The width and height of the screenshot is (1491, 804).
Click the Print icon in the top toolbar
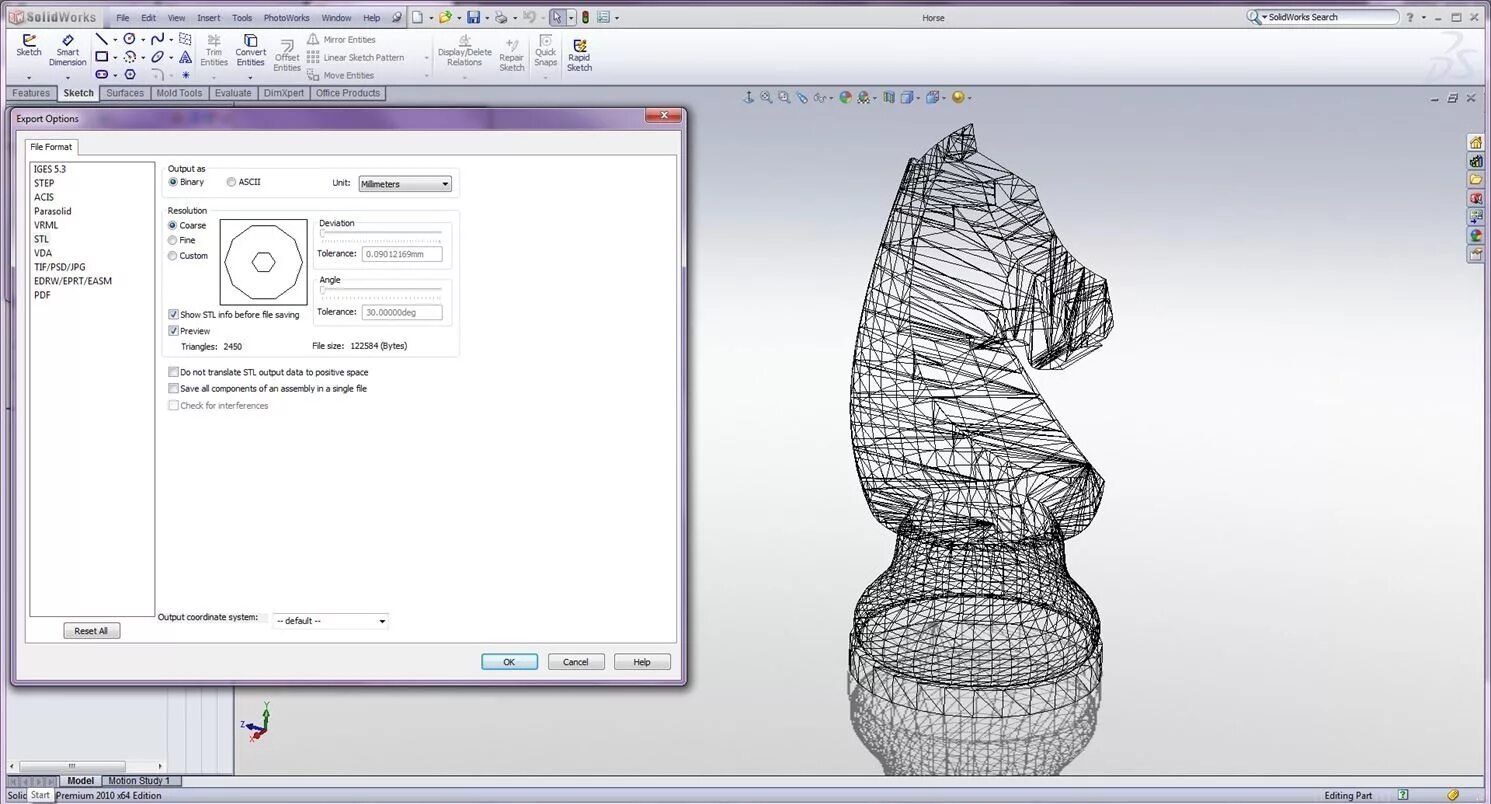[x=501, y=17]
